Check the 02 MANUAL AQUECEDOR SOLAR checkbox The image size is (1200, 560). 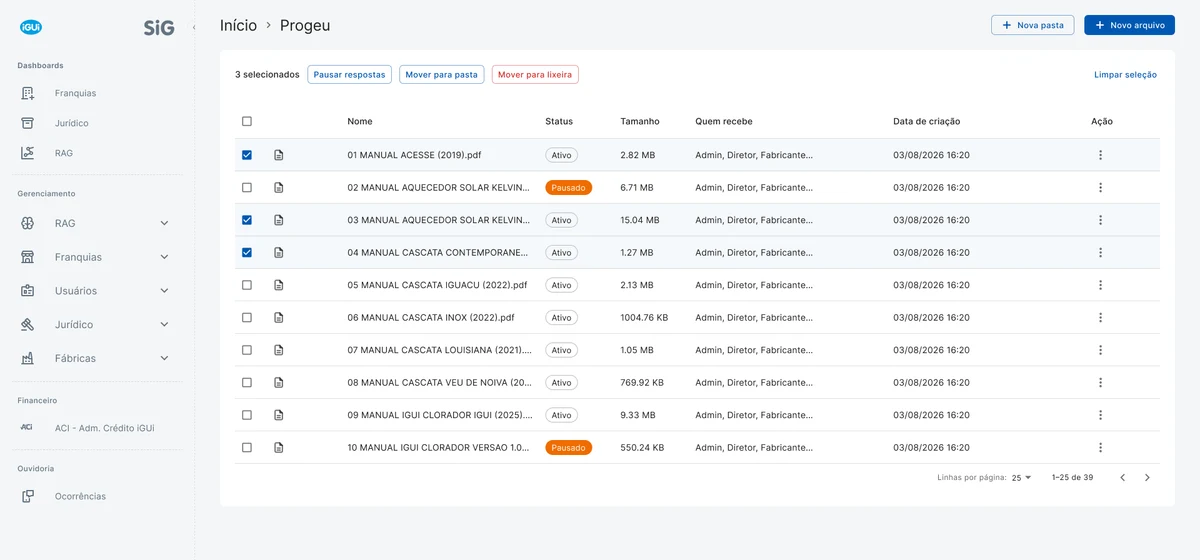click(247, 188)
